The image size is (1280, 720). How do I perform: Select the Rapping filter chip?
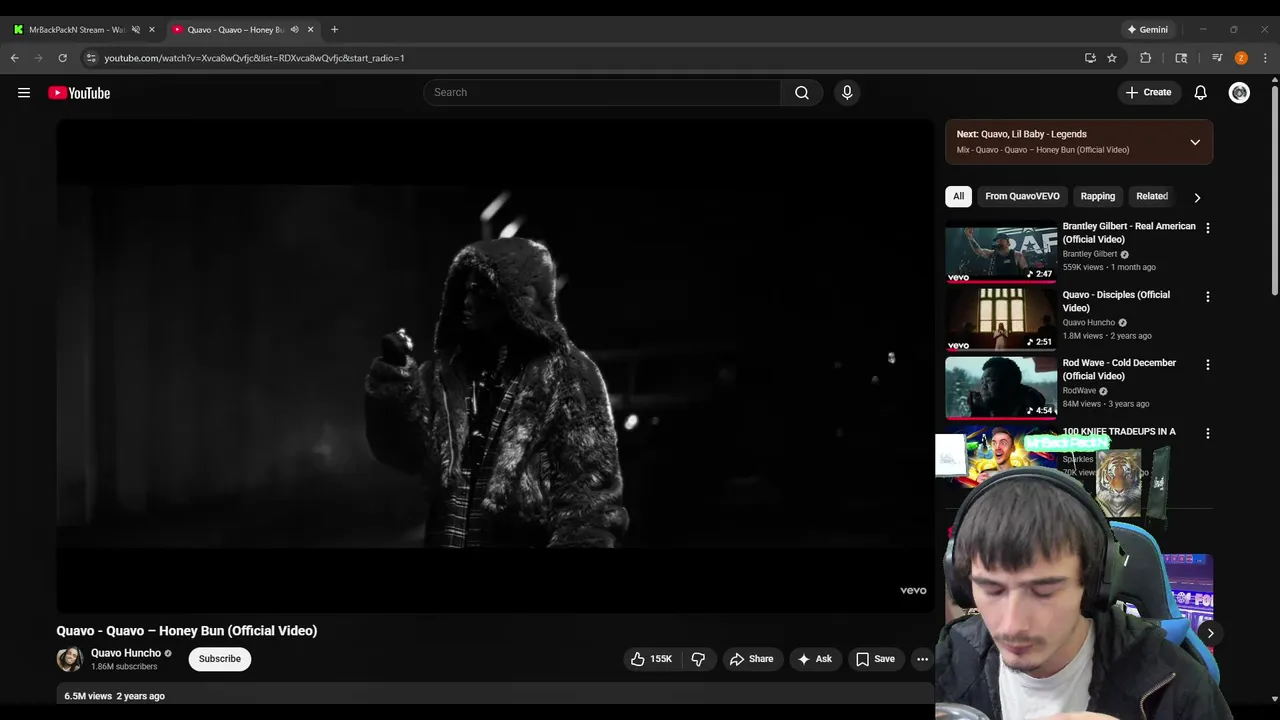click(x=1097, y=196)
